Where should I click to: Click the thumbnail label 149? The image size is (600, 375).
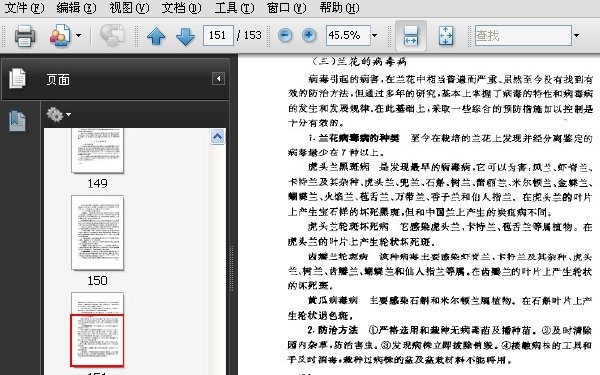[97, 183]
